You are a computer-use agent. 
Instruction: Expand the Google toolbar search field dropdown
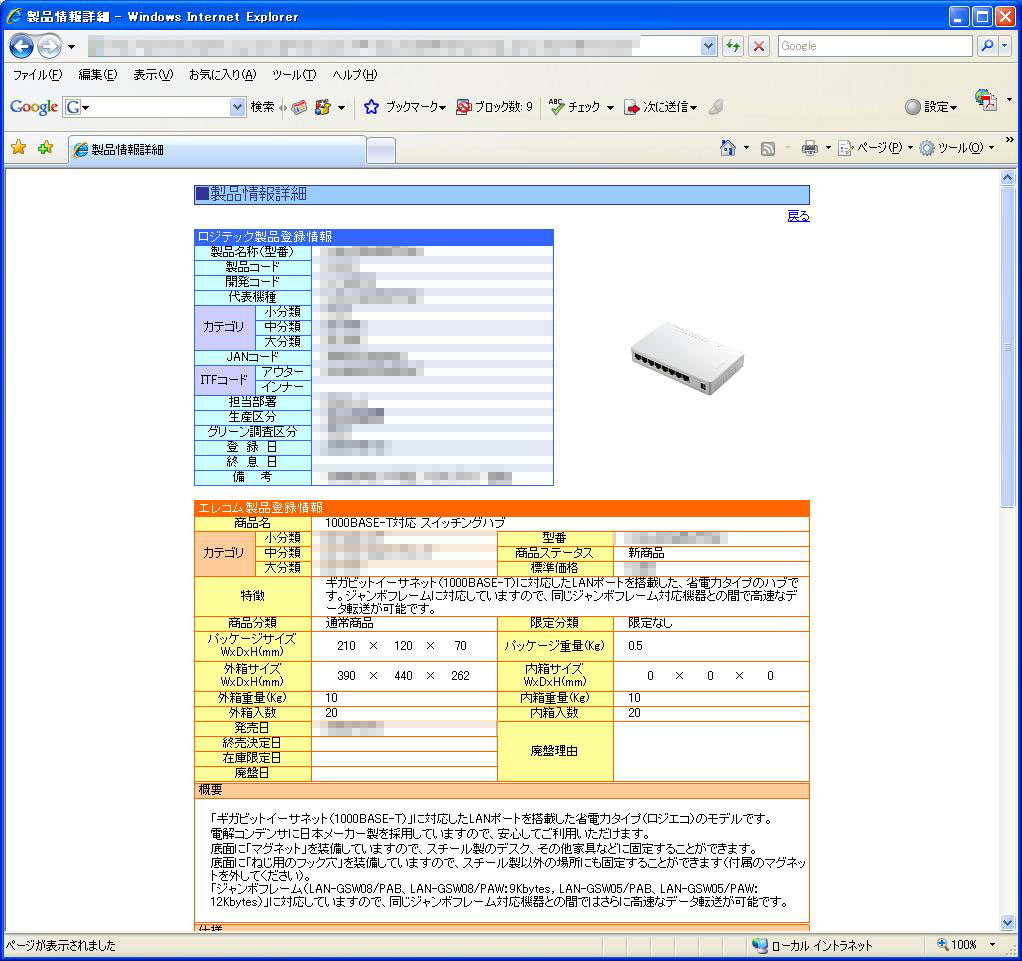coord(237,107)
